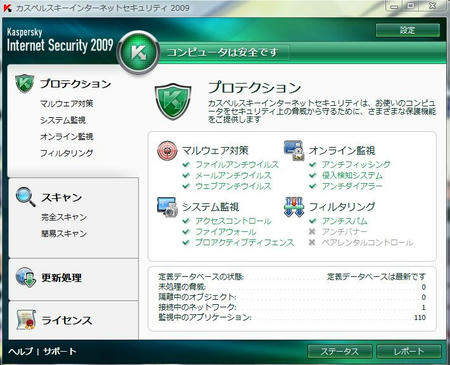Open the アンチスパム link

345,221
